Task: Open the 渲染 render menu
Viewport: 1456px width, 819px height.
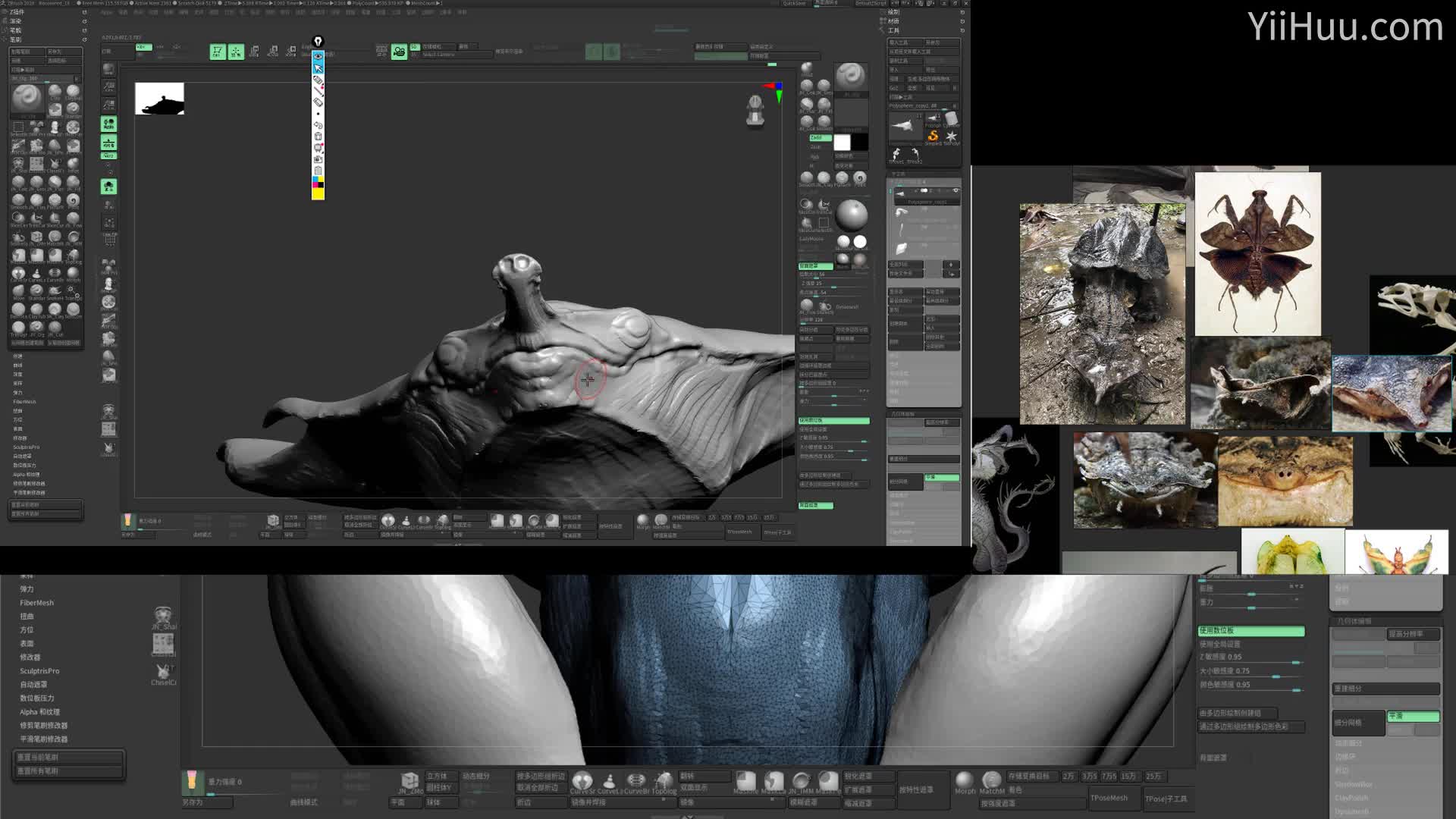Action: coord(16,21)
